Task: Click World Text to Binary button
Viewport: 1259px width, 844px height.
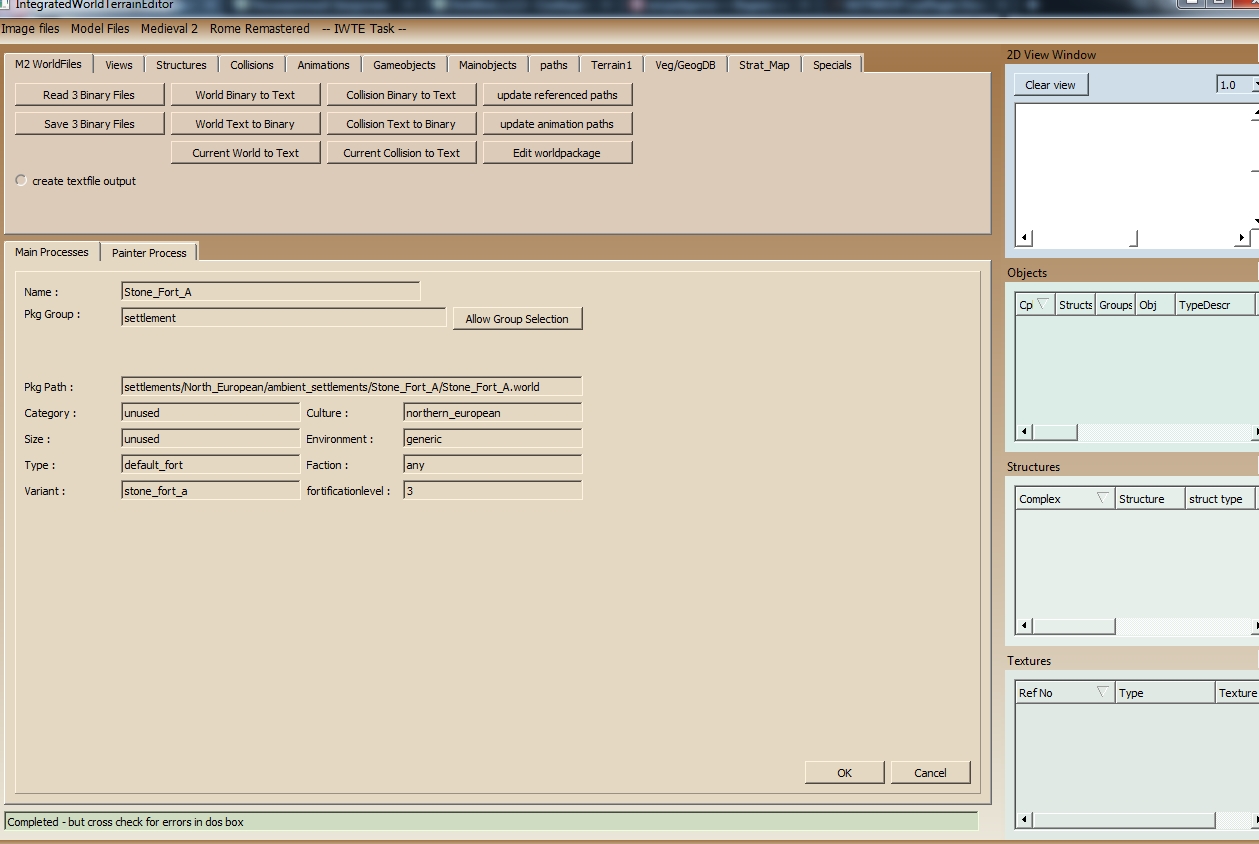Action: (245, 124)
